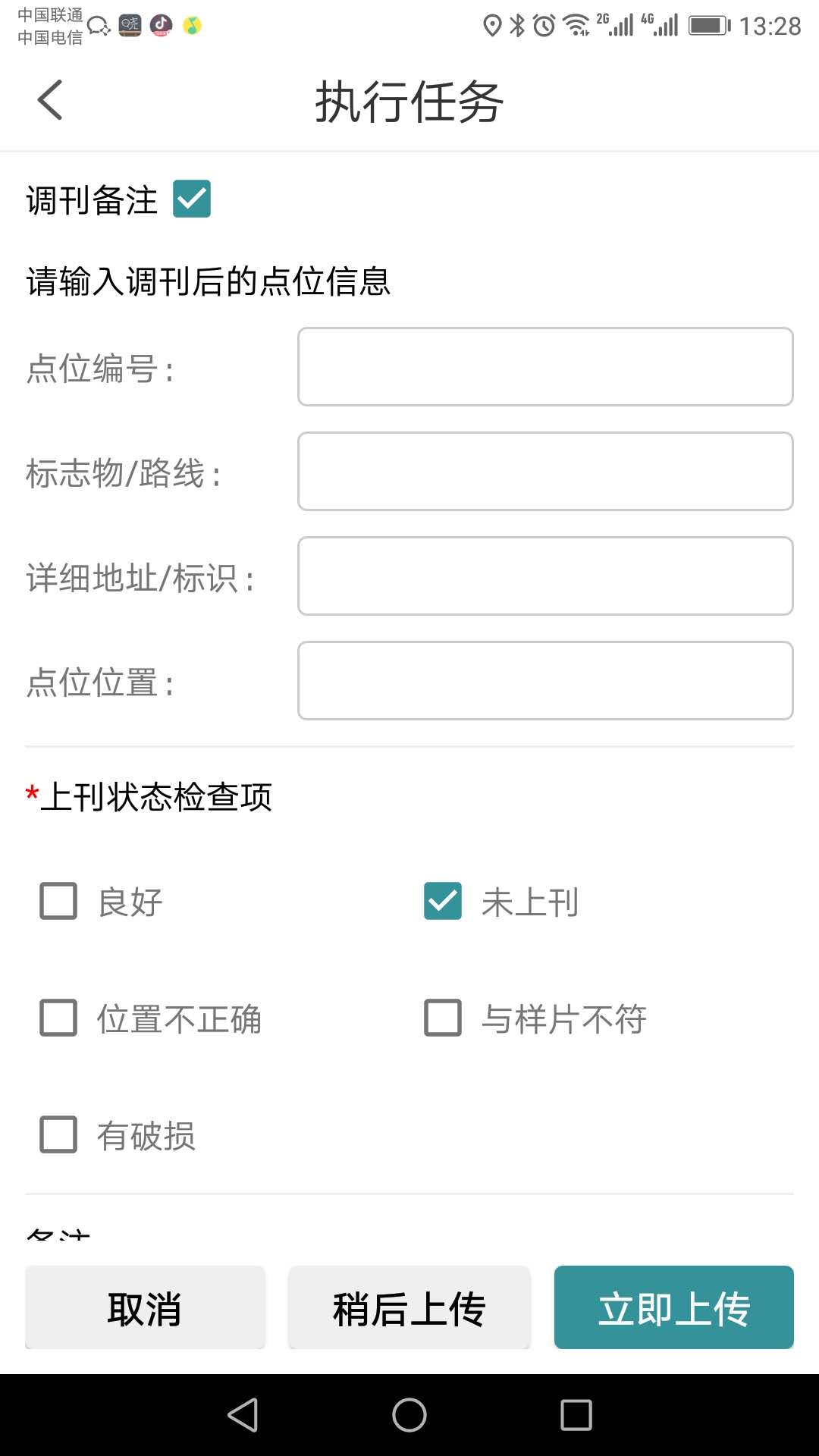Enable the 有破损 checkbox
Screen dimensions: 819x1456
coord(58,1134)
